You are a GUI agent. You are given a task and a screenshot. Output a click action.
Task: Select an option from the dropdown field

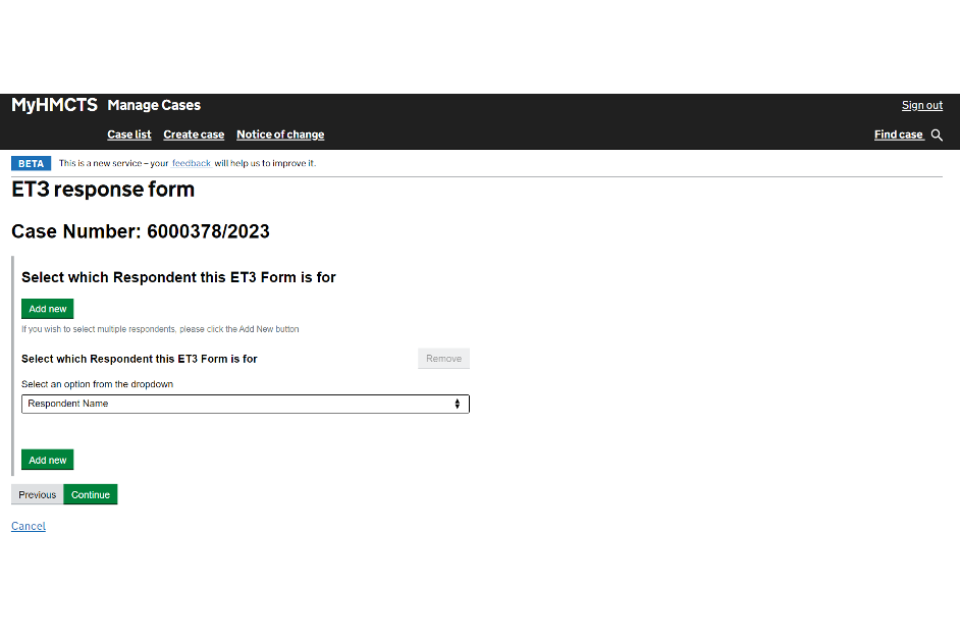click(x=245, y=403)
